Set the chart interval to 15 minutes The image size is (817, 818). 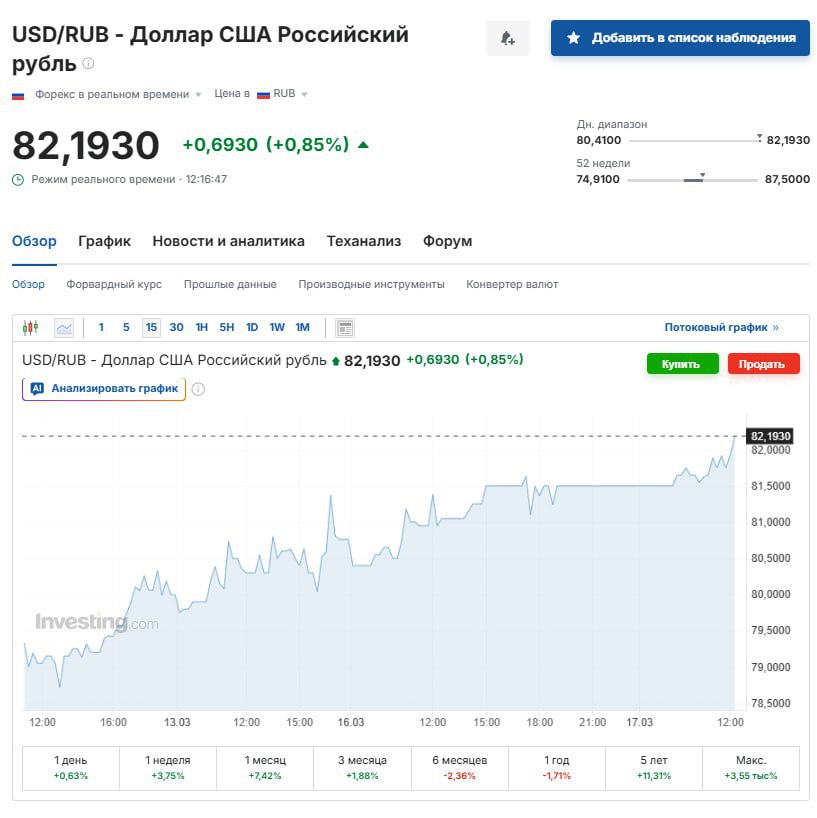151,327
